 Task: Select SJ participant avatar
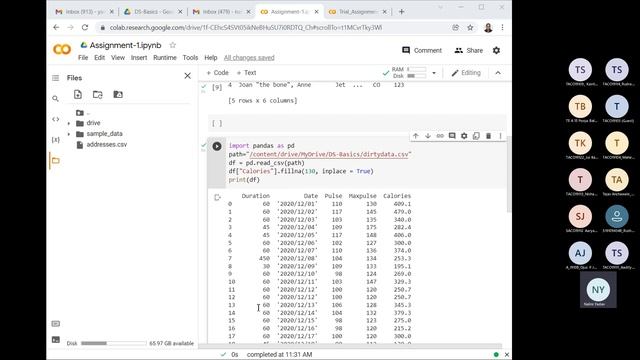pos(580,216)
